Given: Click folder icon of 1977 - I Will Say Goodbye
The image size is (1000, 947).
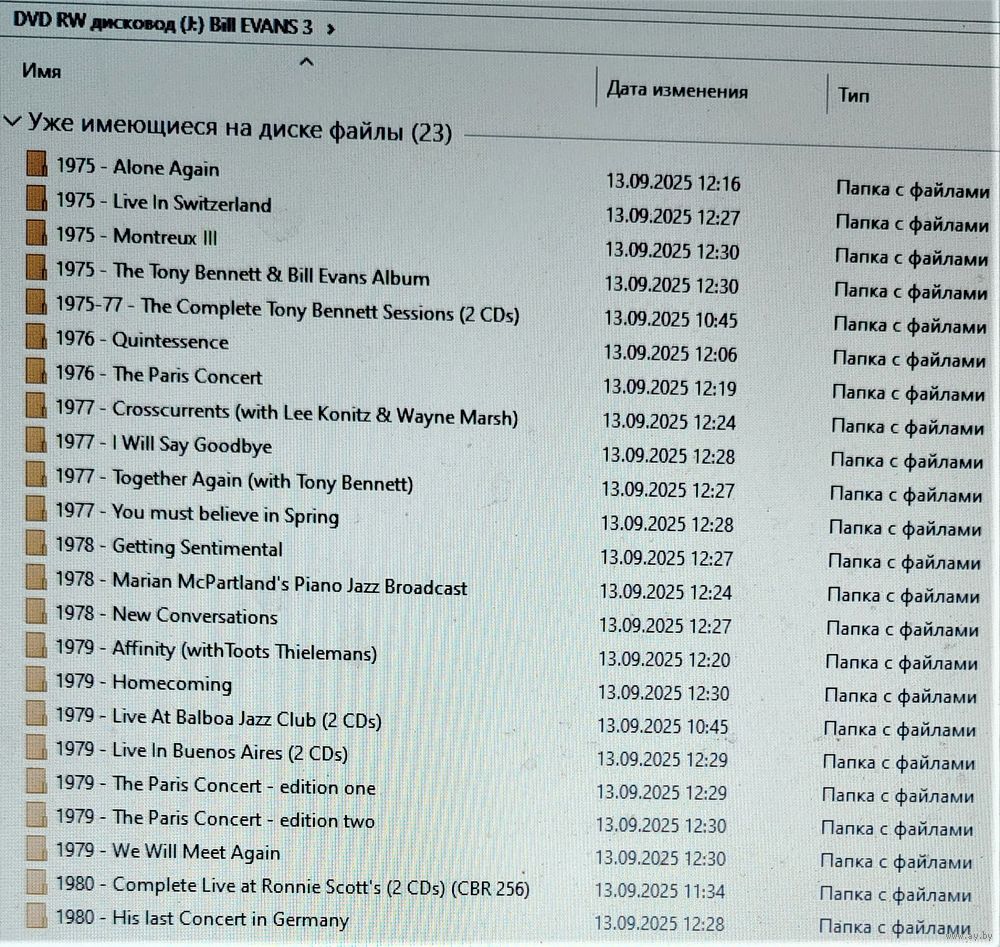Looking at the screenshot, I should pyautogui.click(x=37, y=441).
